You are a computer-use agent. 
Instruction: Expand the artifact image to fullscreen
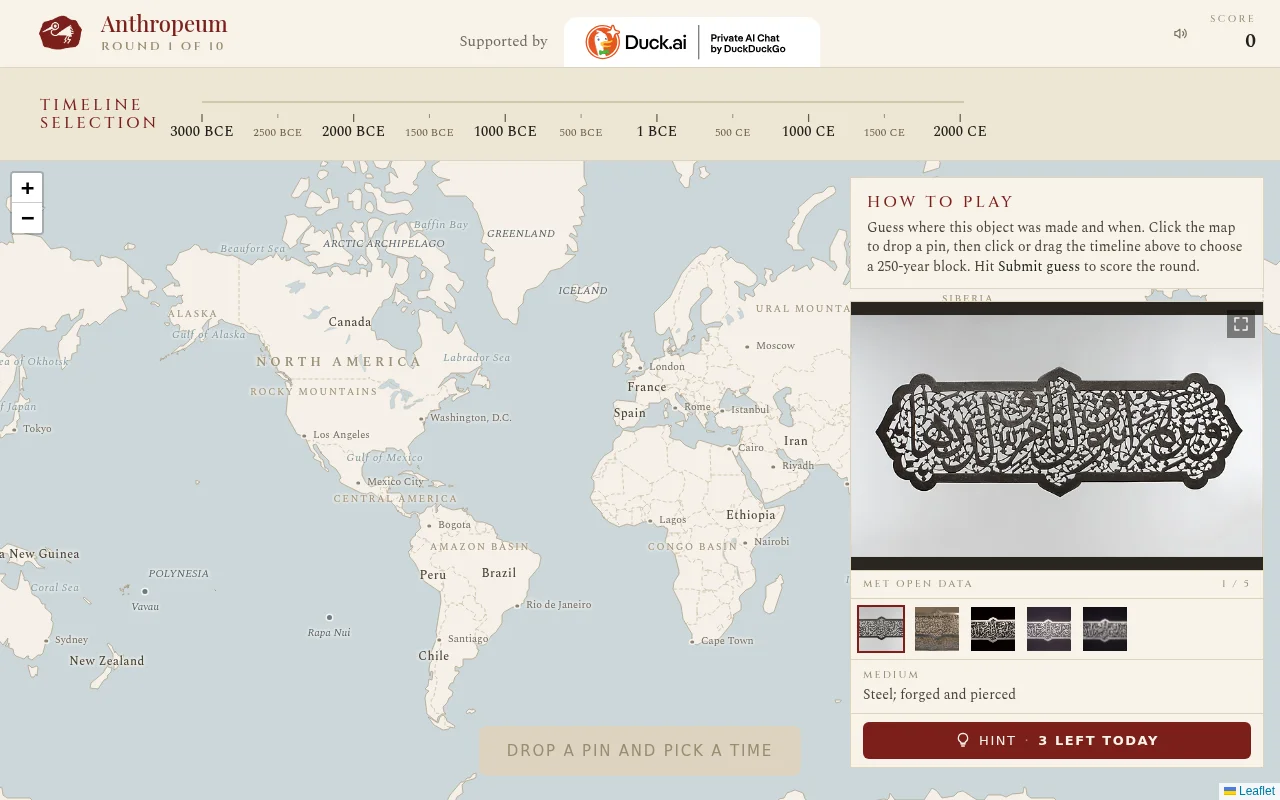(1241, 324)
